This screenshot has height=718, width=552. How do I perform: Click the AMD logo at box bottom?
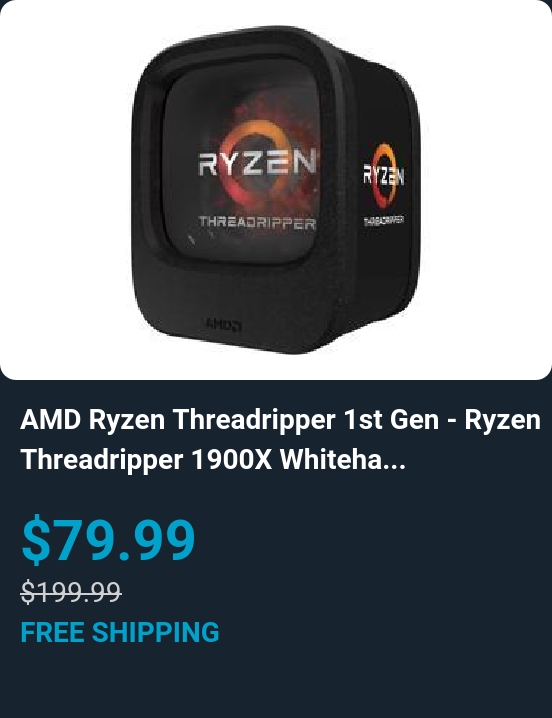tap(223, 325)
